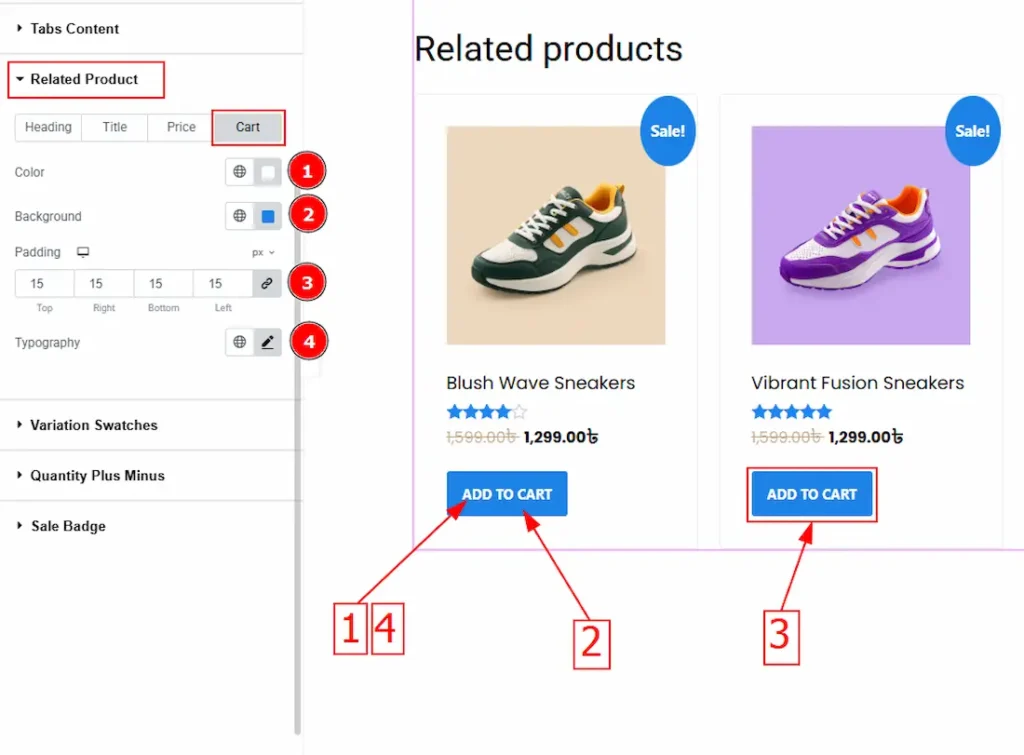
Task: Click the star rating under Blush Wave Sneakers
Action: tap(486, 412)
